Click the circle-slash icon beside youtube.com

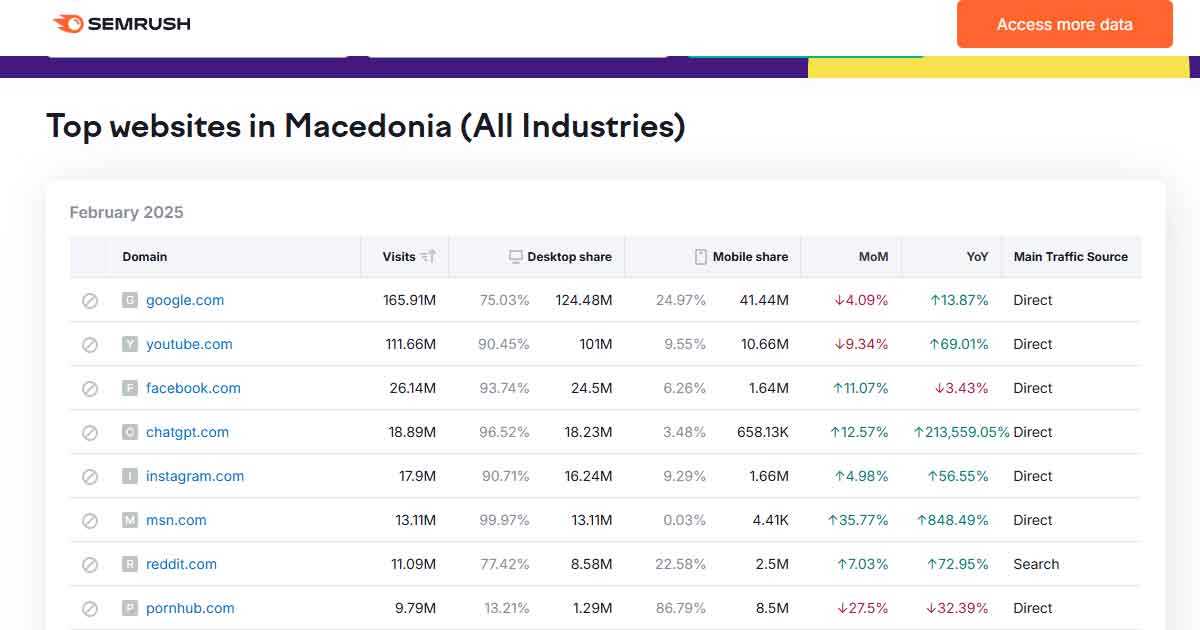(x=90, y=344)
